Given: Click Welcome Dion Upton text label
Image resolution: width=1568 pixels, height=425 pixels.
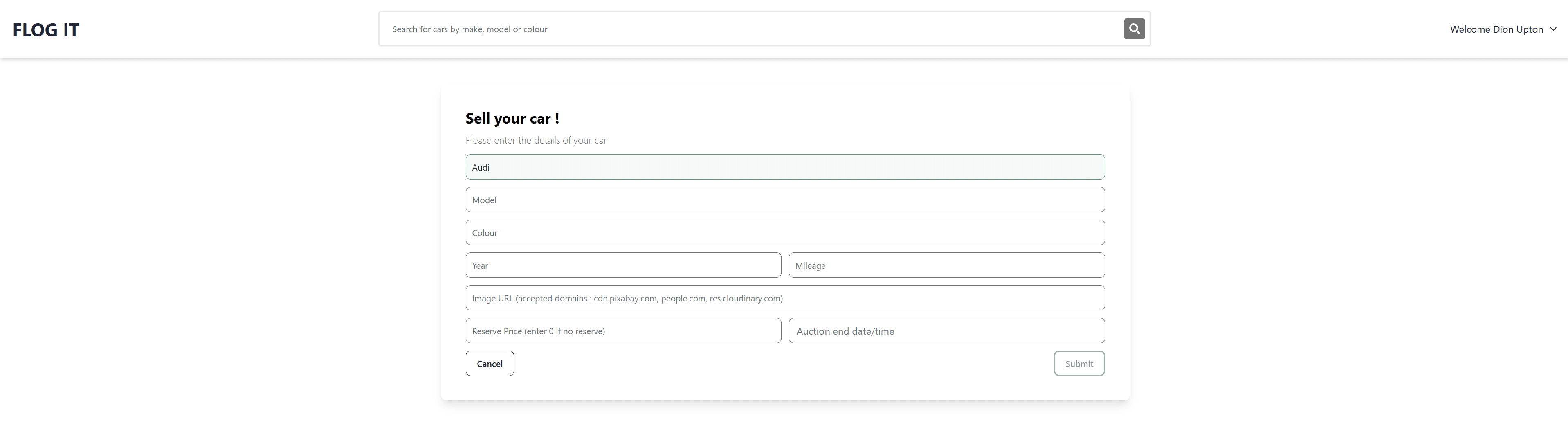Looking at the screenshot, I should point(1497,29).
